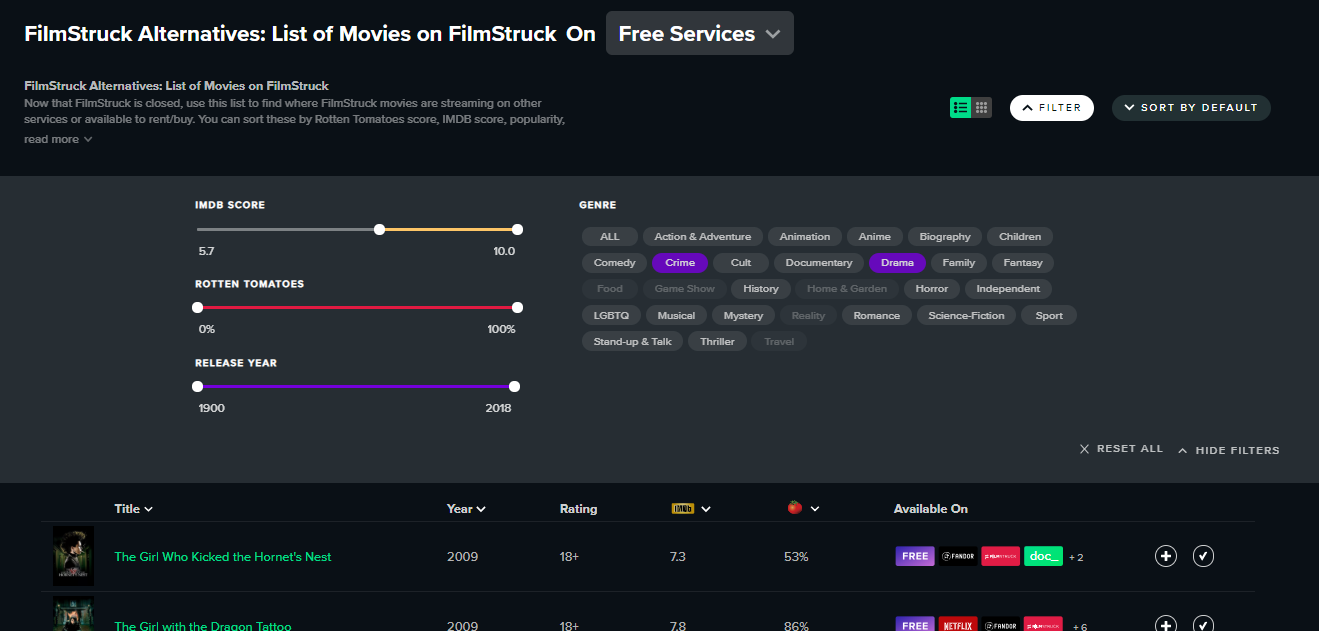Click Rotten Tomatoes minimum slider handle
The height and width of the screenshot is (631, 1319).
pos(197,308)
